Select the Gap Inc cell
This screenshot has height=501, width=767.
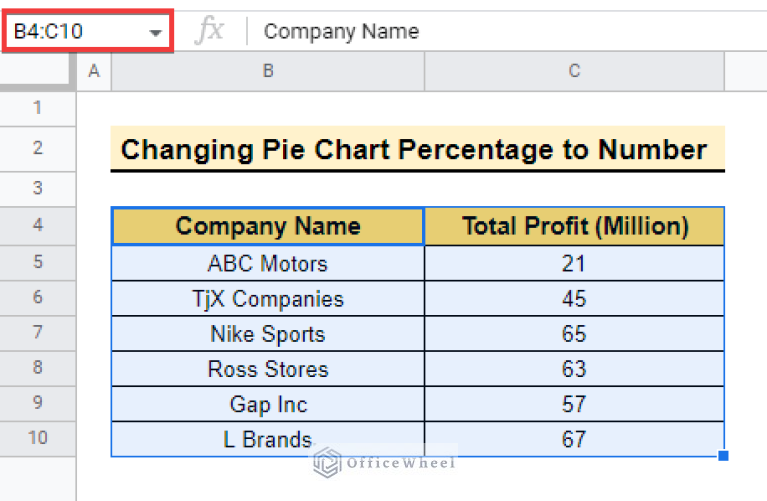tap(267, 404)
